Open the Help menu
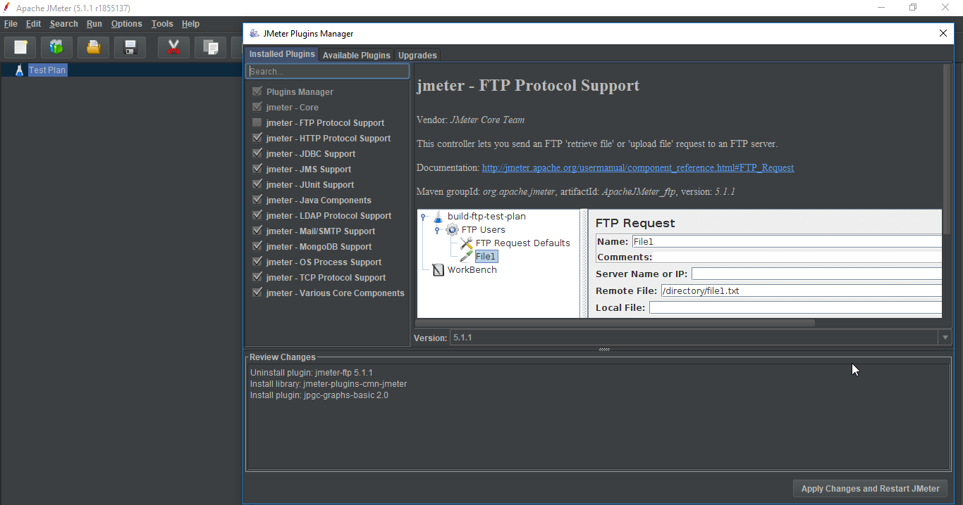Viewport: 963px width, 505px height. [190, 24]
